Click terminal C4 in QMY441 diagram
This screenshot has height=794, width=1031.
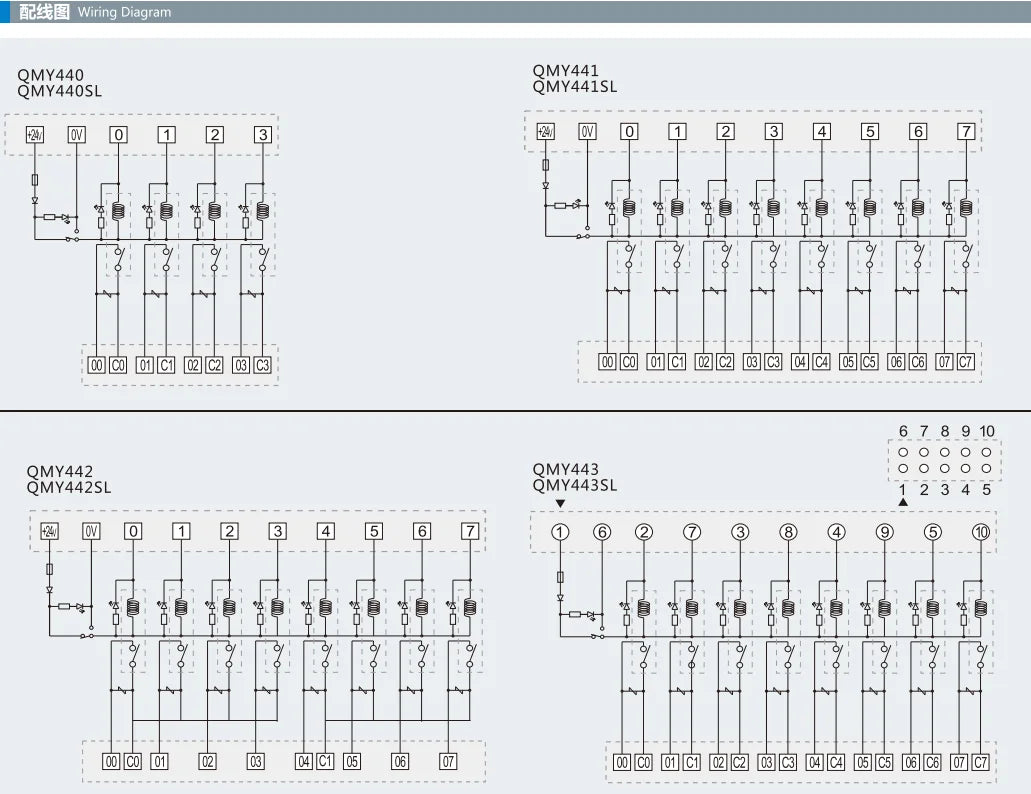click(x=821, y=362)
